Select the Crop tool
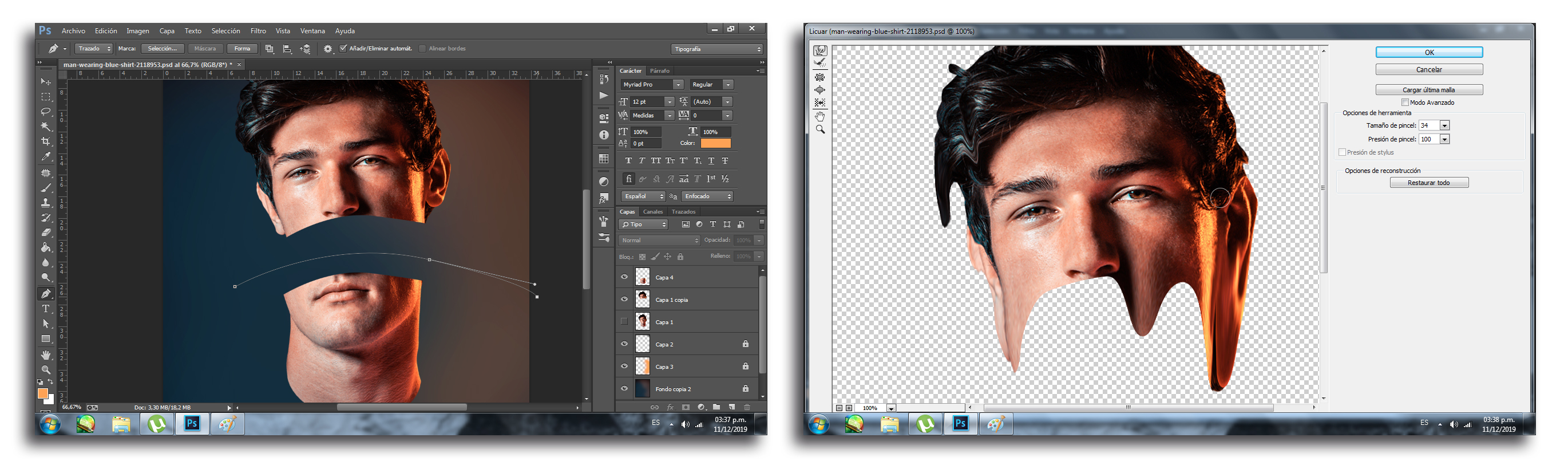This screenshot has width=1568, height=465. click(46, 141)
